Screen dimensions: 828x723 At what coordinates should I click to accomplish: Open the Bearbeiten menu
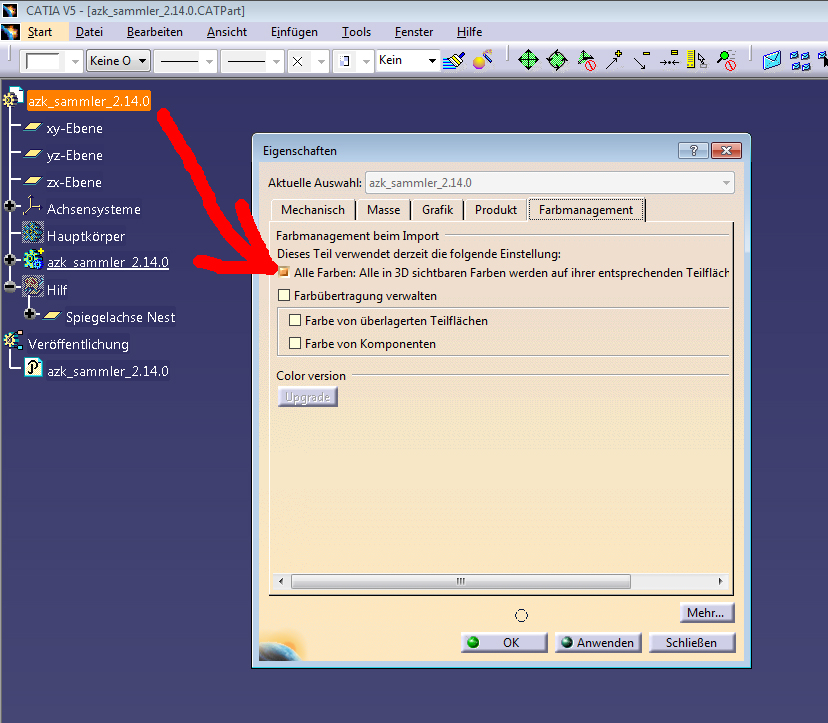point(155,32)
